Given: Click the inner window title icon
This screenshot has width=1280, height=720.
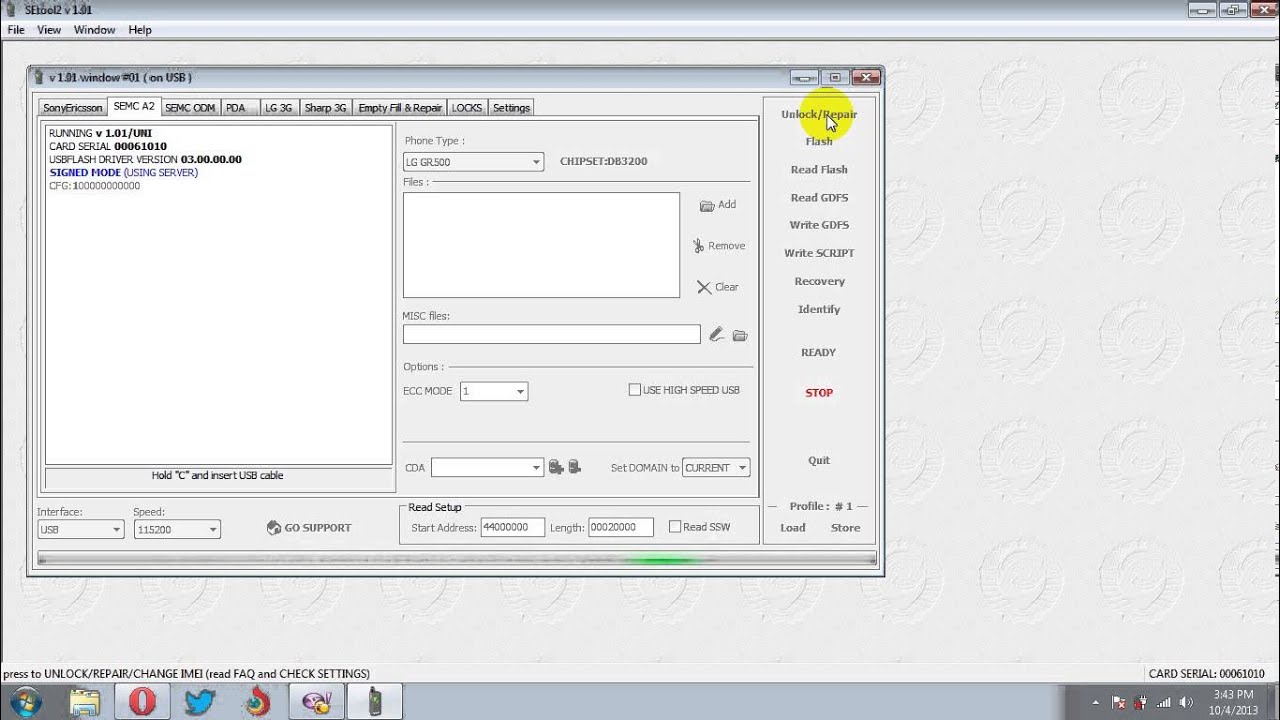Looking at the screenshot, I should 39,77.
